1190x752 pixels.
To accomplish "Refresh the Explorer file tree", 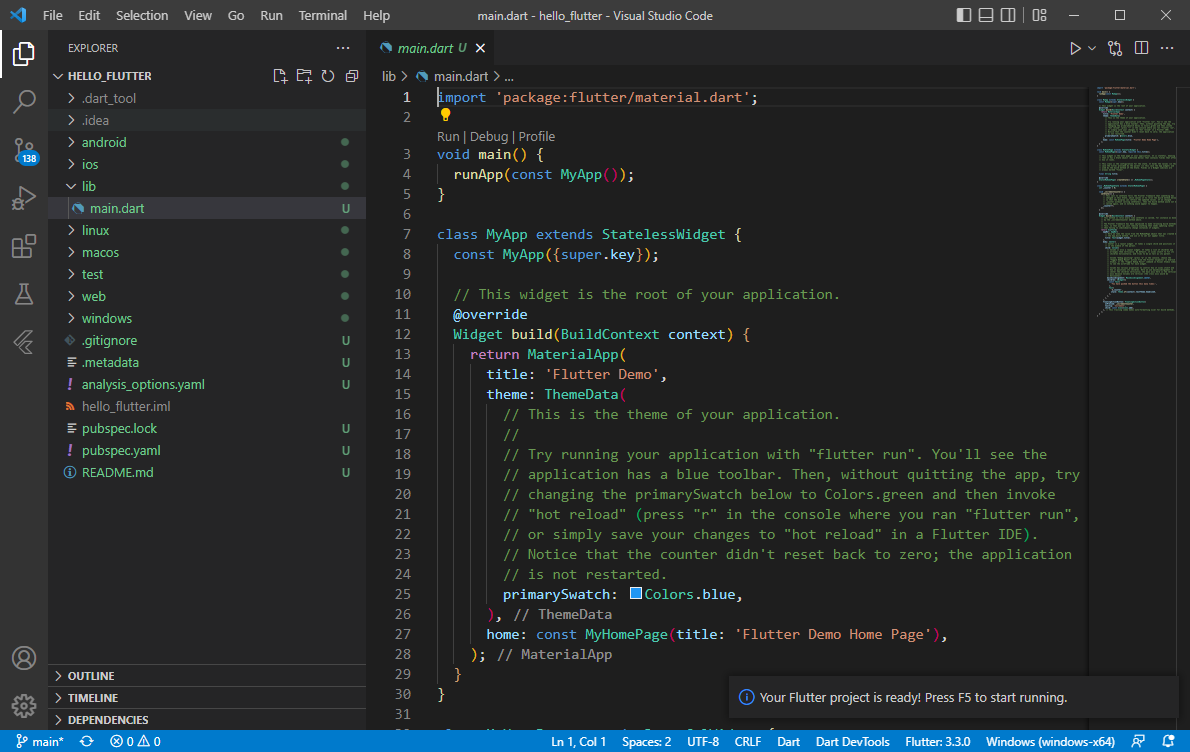I will (328, 76).
